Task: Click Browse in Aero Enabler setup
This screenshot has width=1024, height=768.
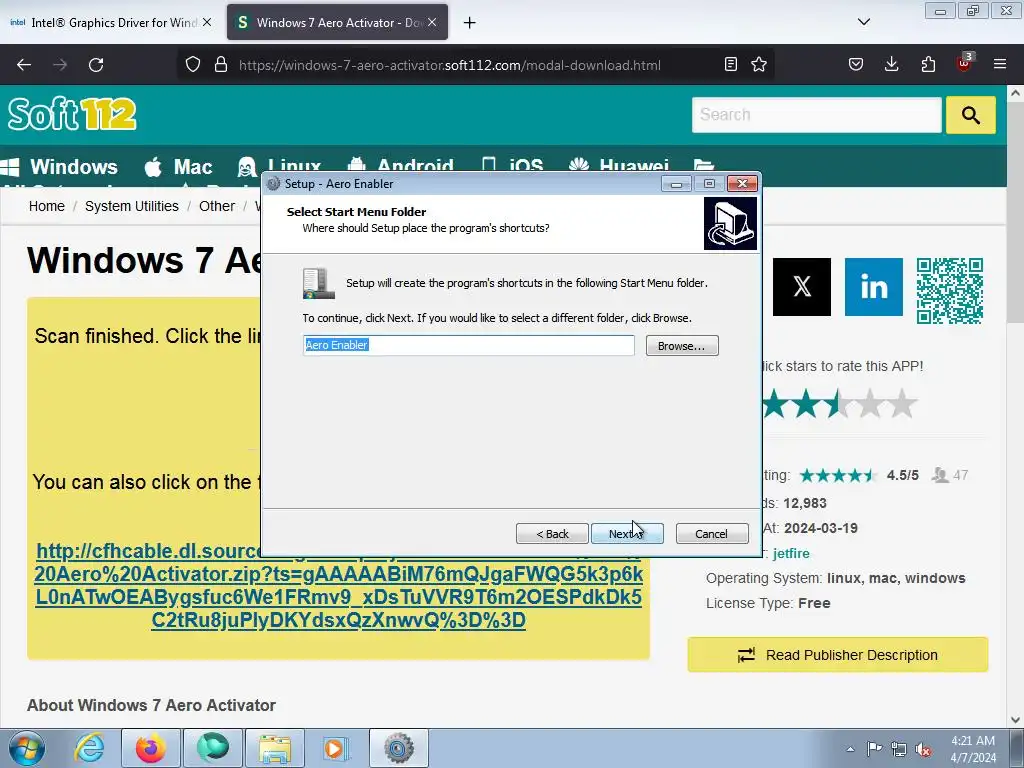Action: (682, 345)
